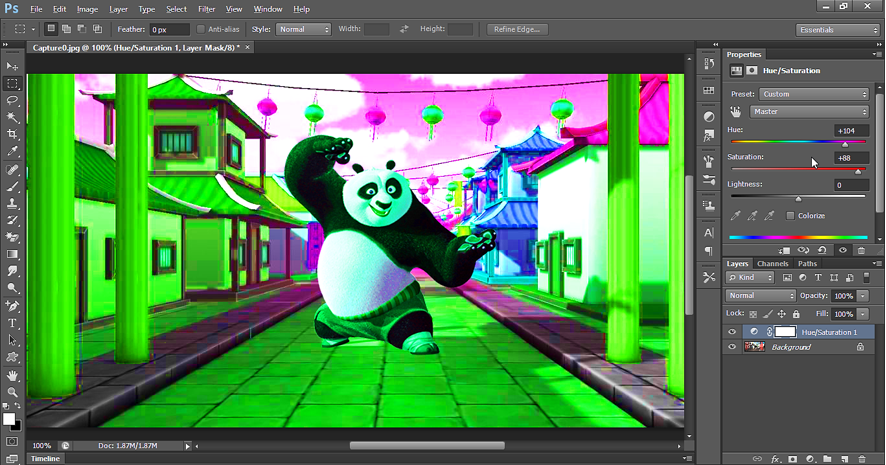Open the Paragraph panel icon

(x=709, y=251)
